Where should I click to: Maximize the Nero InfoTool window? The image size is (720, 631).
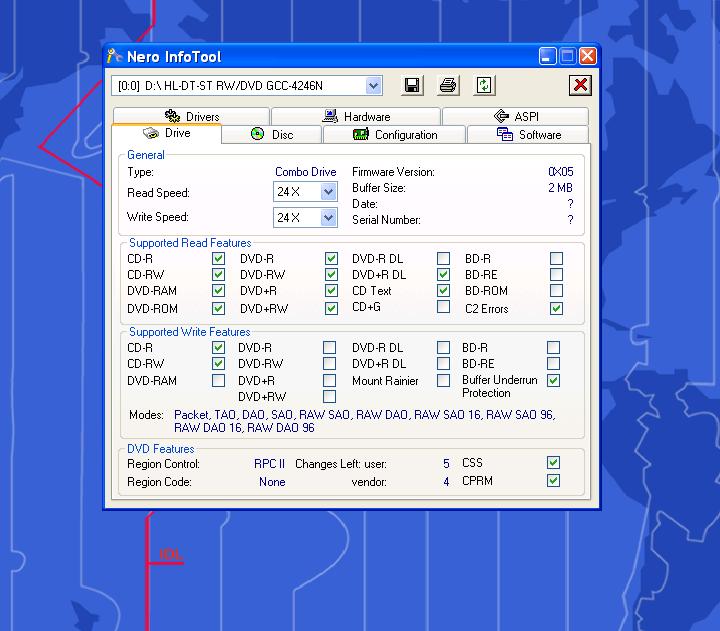point(567,57)
